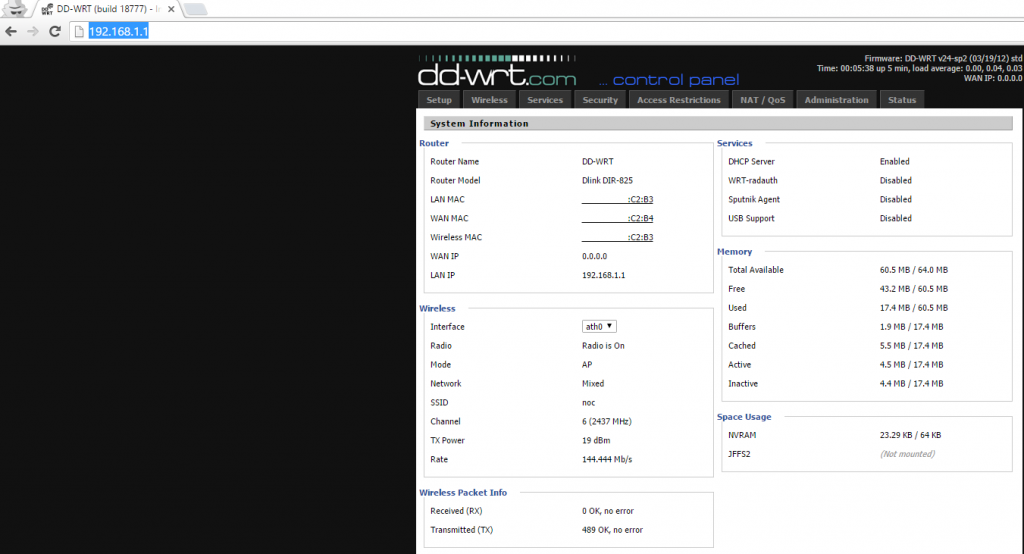
Task: Open the NAT / QoS tab
Action: tap(762, 100)
